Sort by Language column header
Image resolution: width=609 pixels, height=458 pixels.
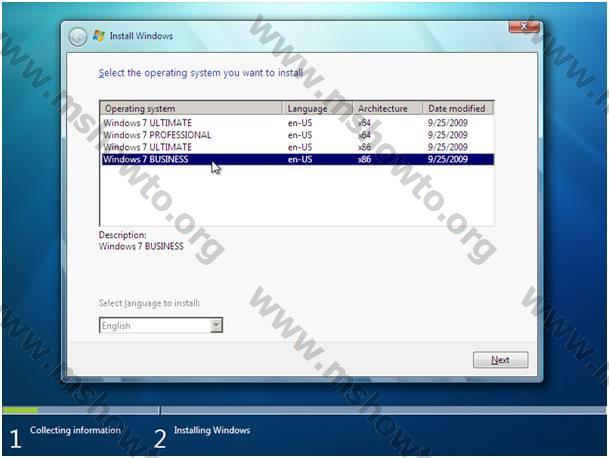[317, 108]
